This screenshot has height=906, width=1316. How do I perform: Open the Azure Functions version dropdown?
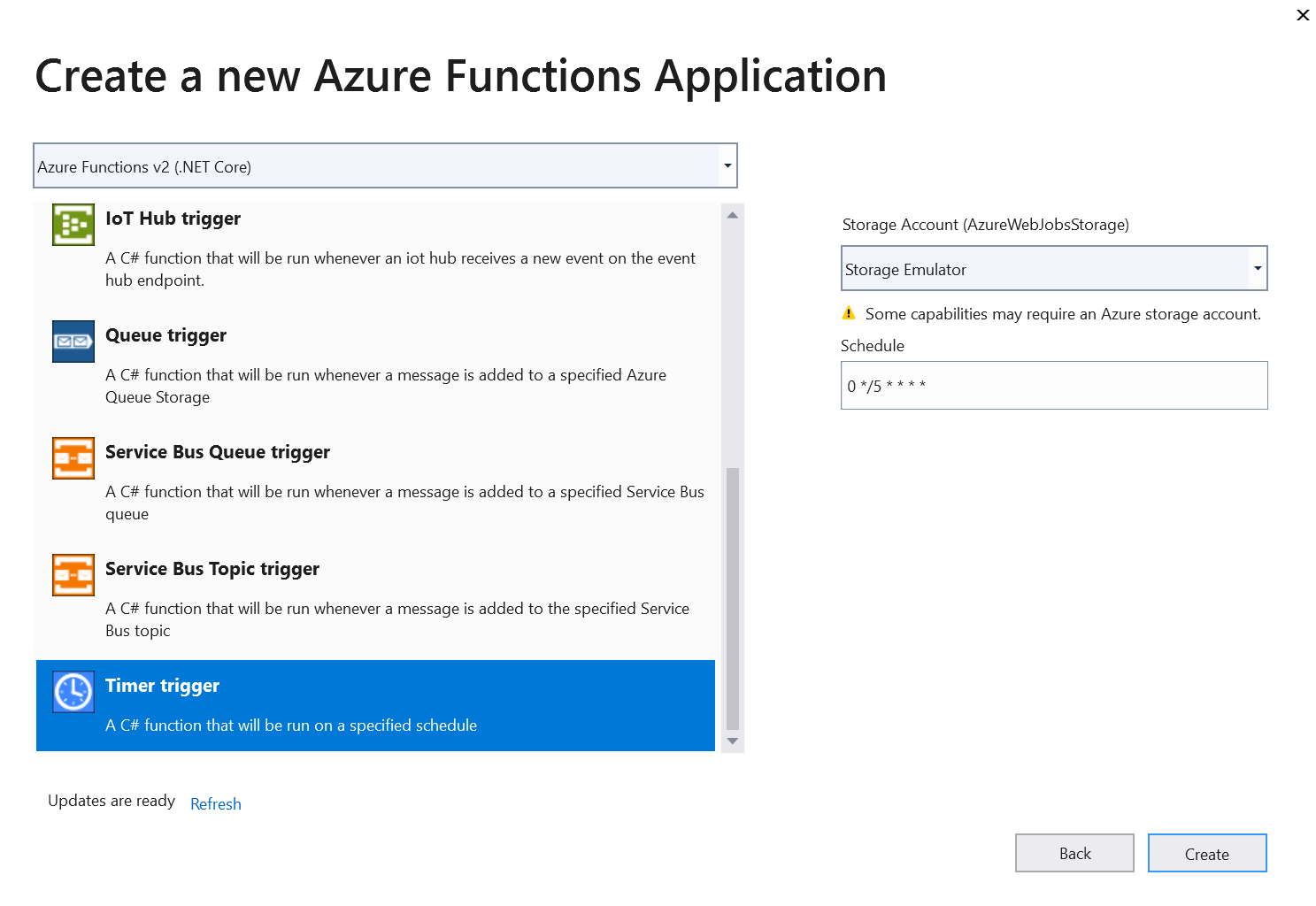pos(385,166)
